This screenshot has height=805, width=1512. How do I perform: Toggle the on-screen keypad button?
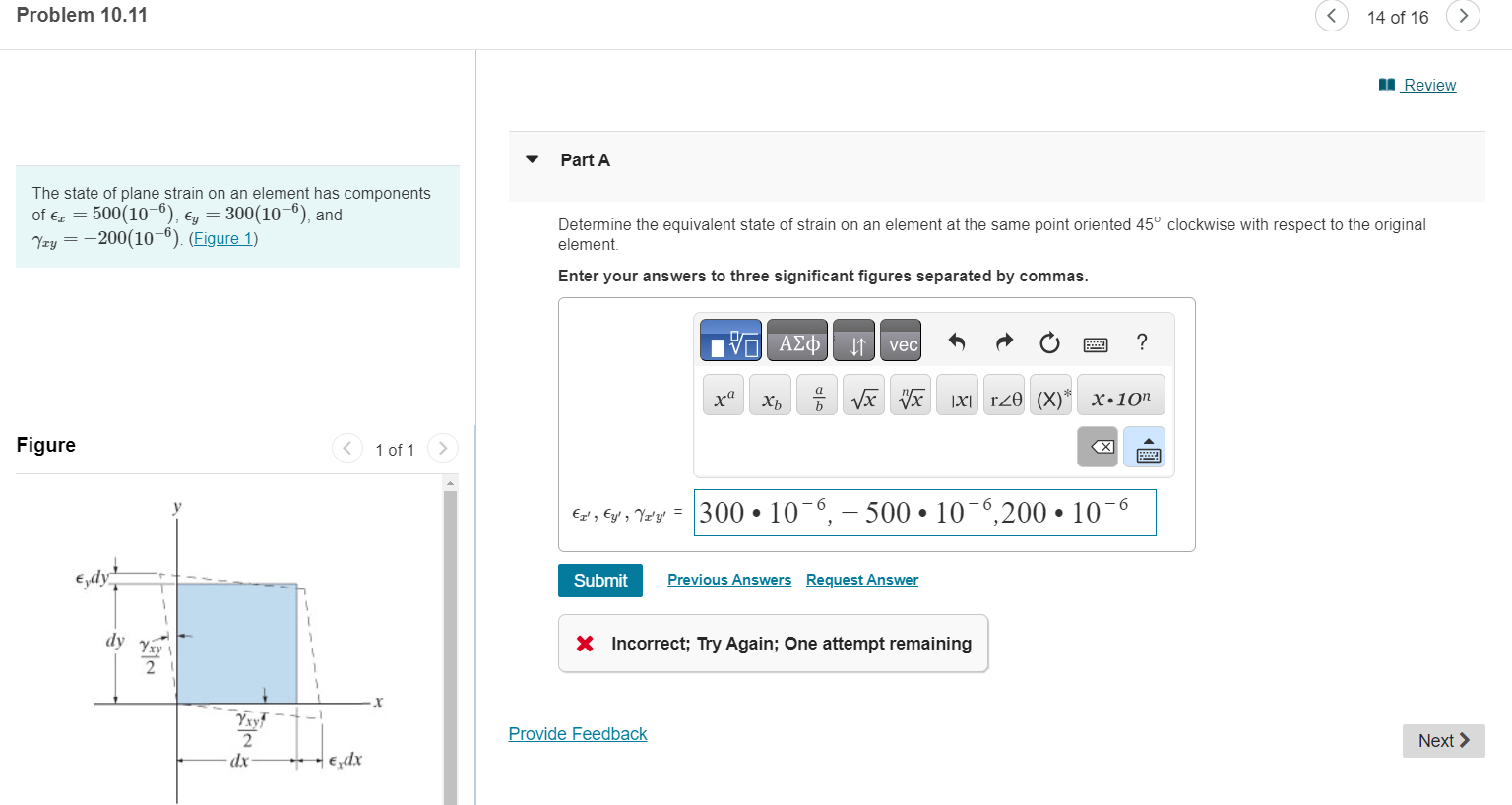pos(1144,447)
